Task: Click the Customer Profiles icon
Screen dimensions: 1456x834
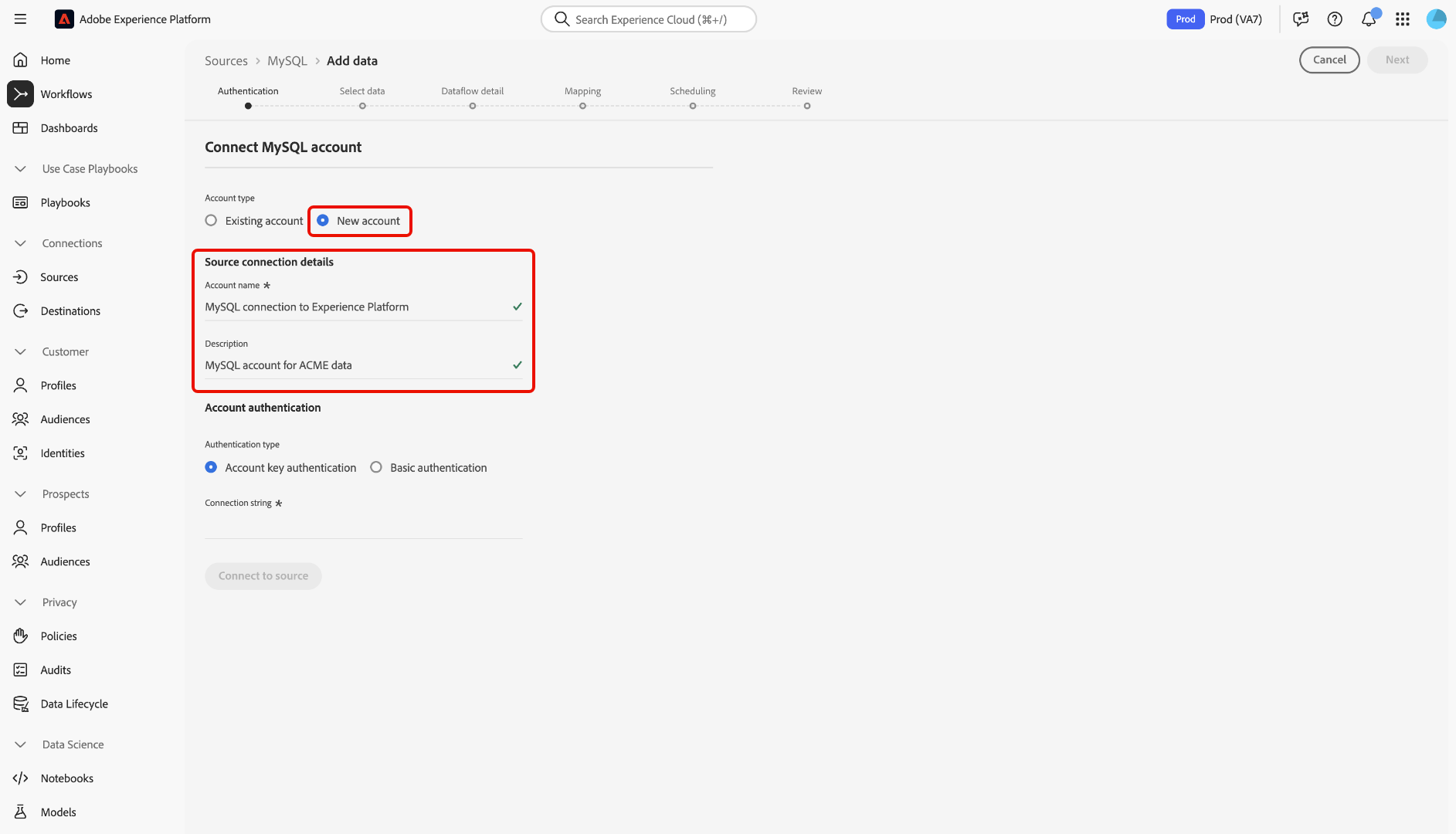Action: pos(21,385)
